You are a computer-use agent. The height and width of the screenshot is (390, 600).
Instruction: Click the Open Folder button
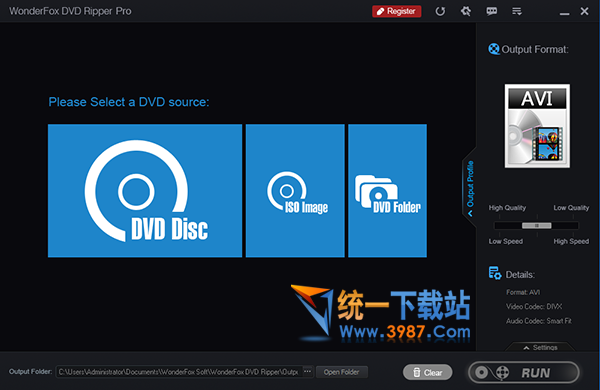[342, 372]
